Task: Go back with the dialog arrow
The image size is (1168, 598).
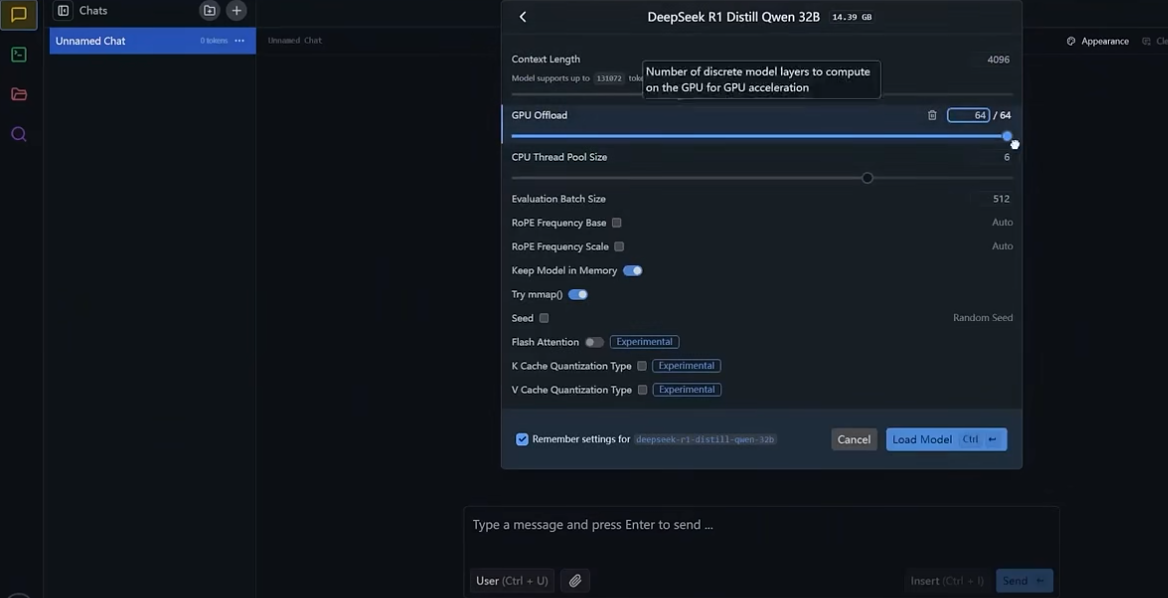Action: click(x=523, y=16)
